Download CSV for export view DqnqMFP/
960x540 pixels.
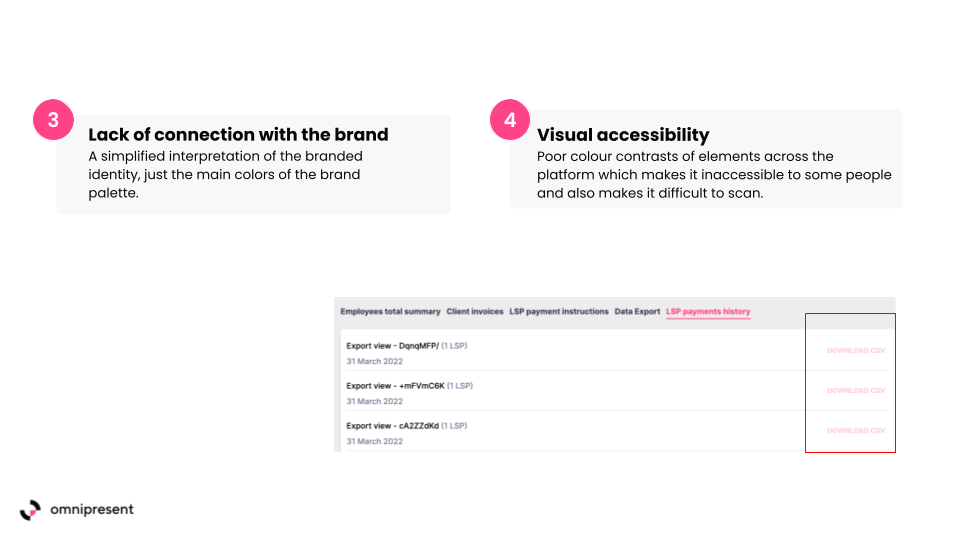856,351
